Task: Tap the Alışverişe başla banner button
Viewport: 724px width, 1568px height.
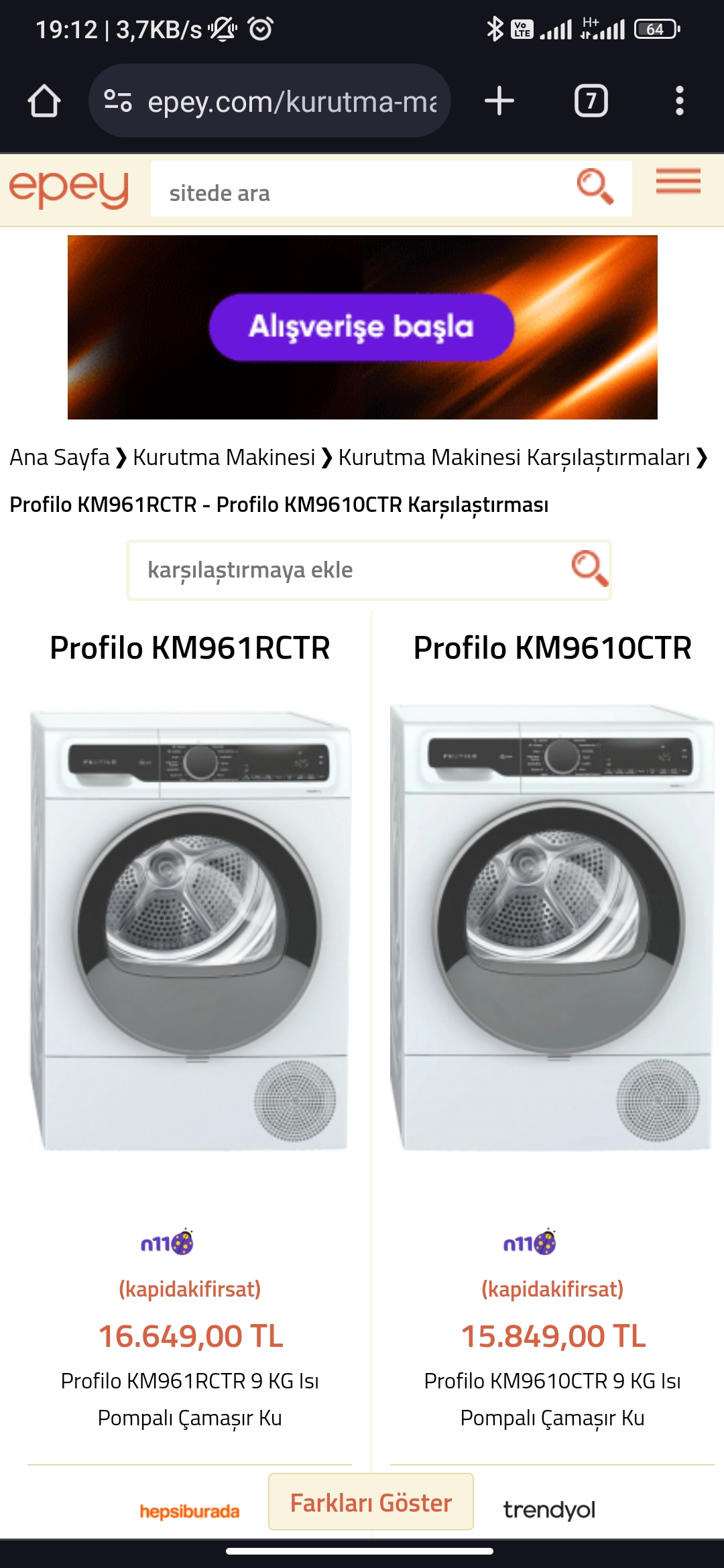Action: pos(361,327)
